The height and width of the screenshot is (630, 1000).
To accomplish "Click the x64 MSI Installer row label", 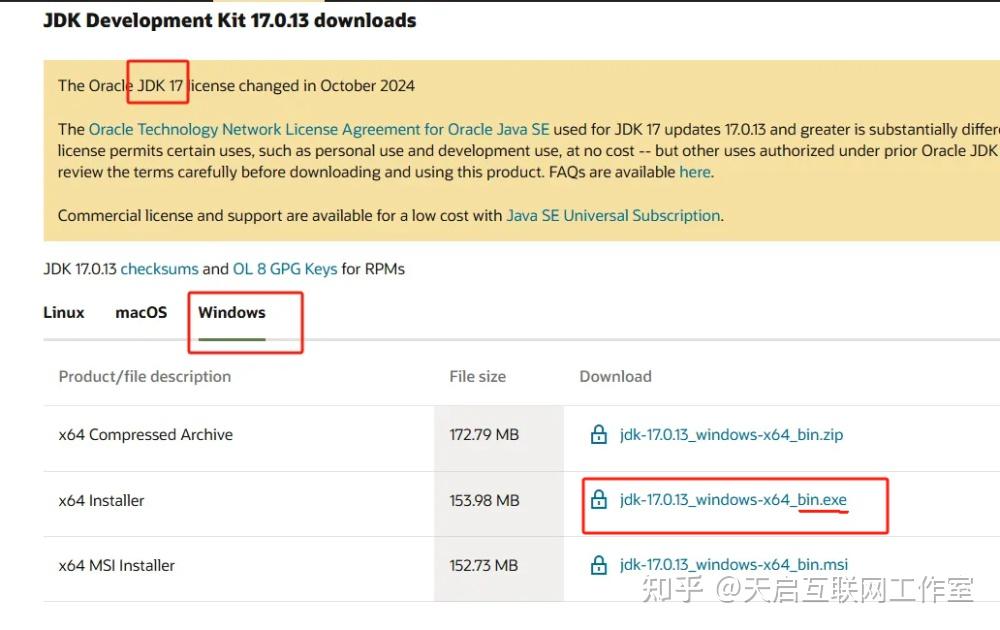I will coord(117,565).
